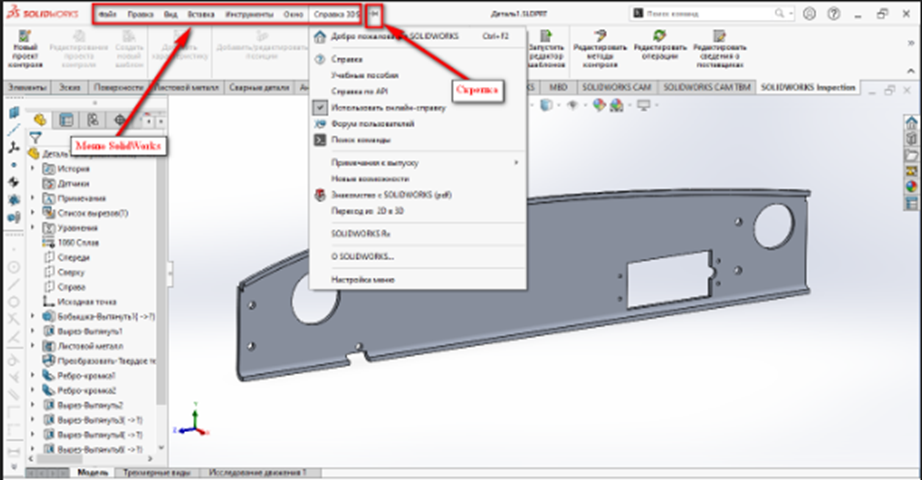Click the user login icon in title bar

(809, 13)
